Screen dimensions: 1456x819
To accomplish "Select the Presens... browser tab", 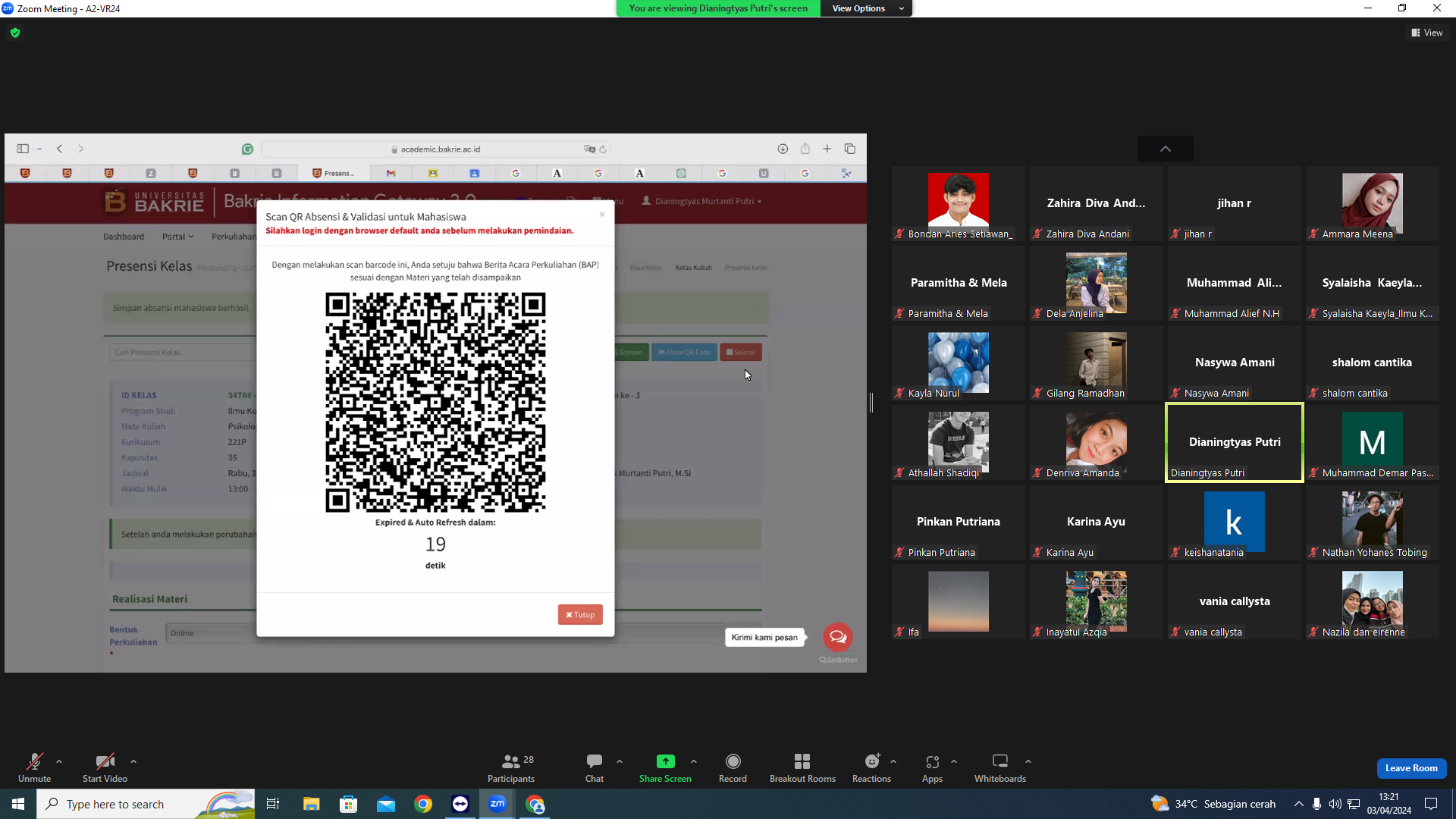I will click(334, 174).
